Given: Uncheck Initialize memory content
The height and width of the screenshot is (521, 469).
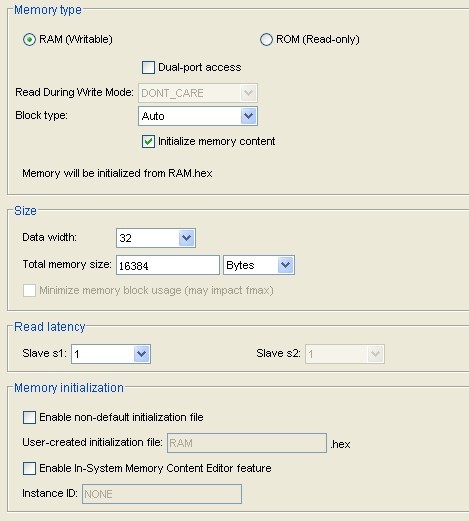Looking at the screenshot, I should (x=148, y=141).
